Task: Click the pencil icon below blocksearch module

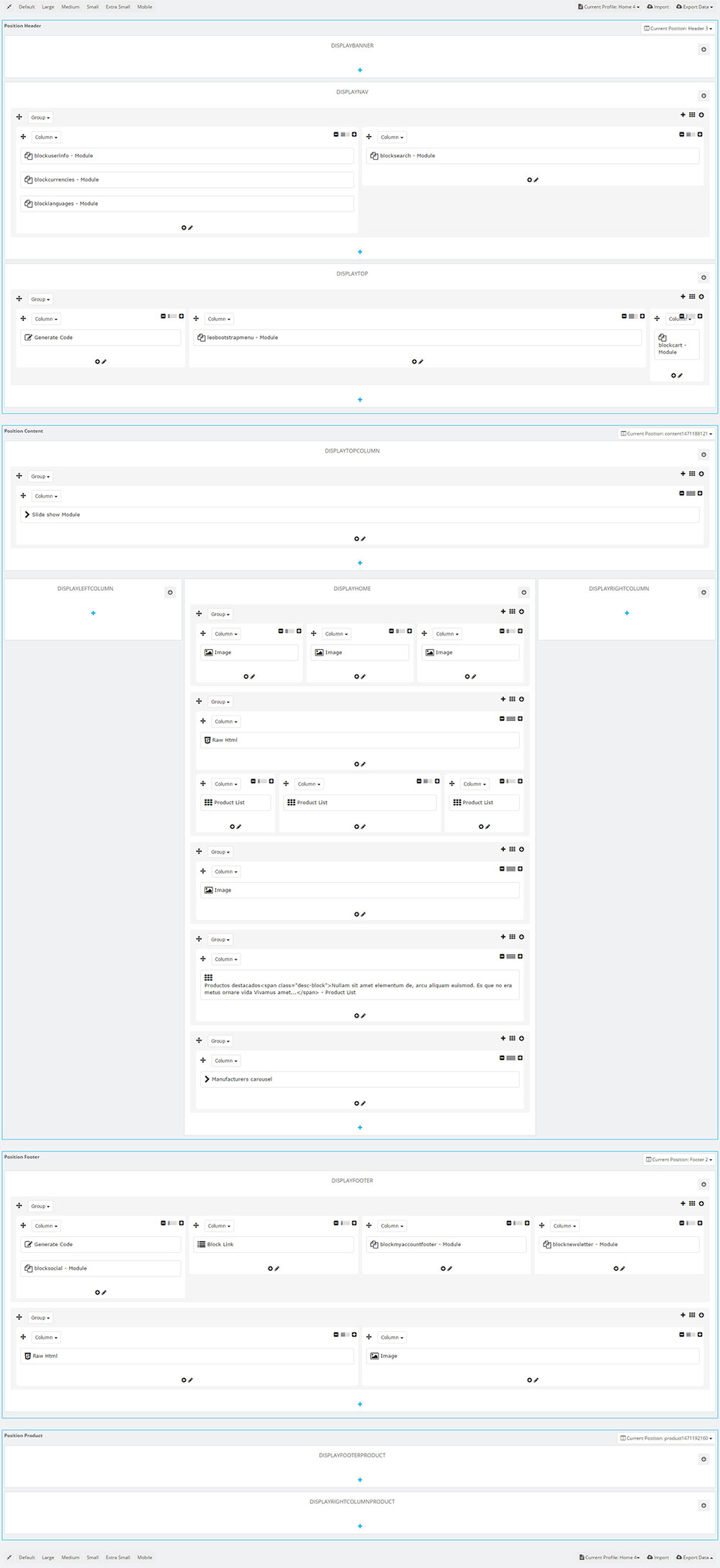Action: point(536,180)
